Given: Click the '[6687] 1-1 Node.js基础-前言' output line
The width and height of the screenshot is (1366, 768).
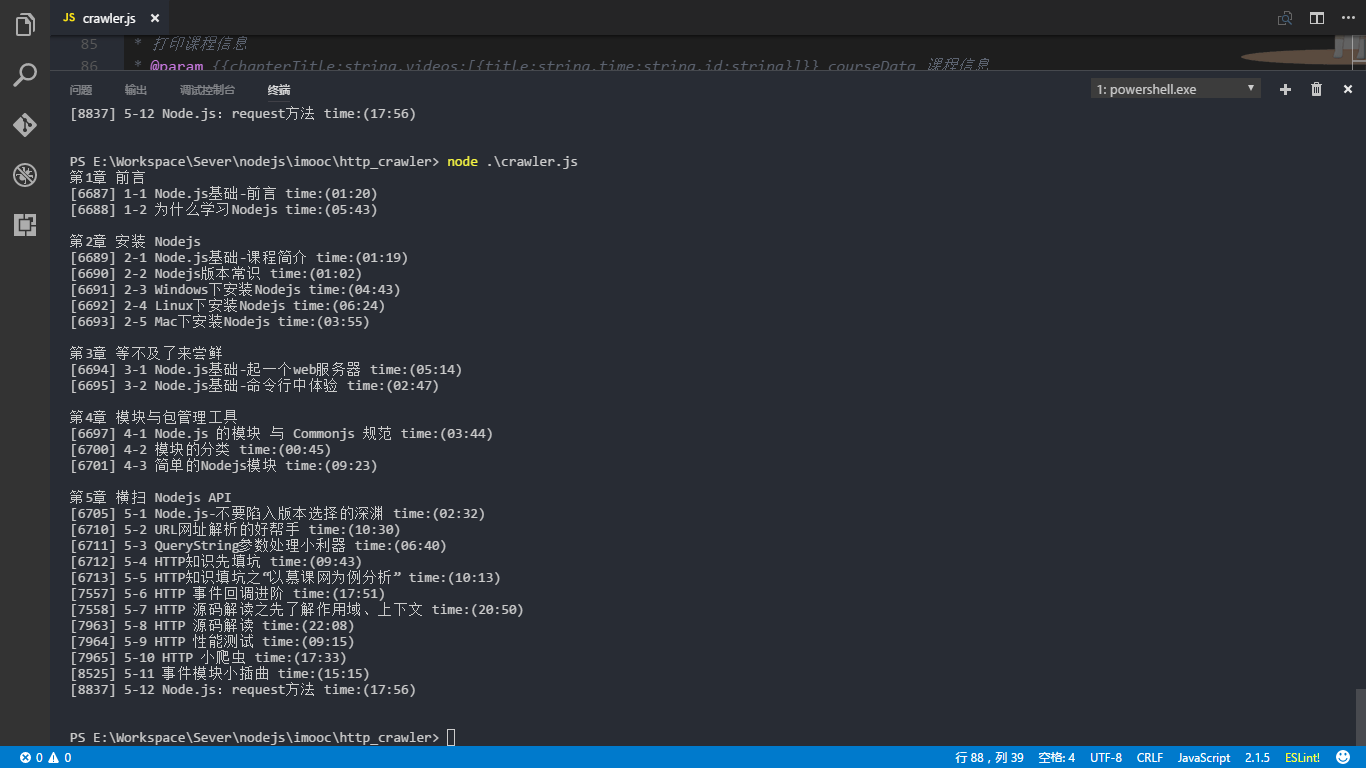Looking at the screenshot, I should 224,194.
